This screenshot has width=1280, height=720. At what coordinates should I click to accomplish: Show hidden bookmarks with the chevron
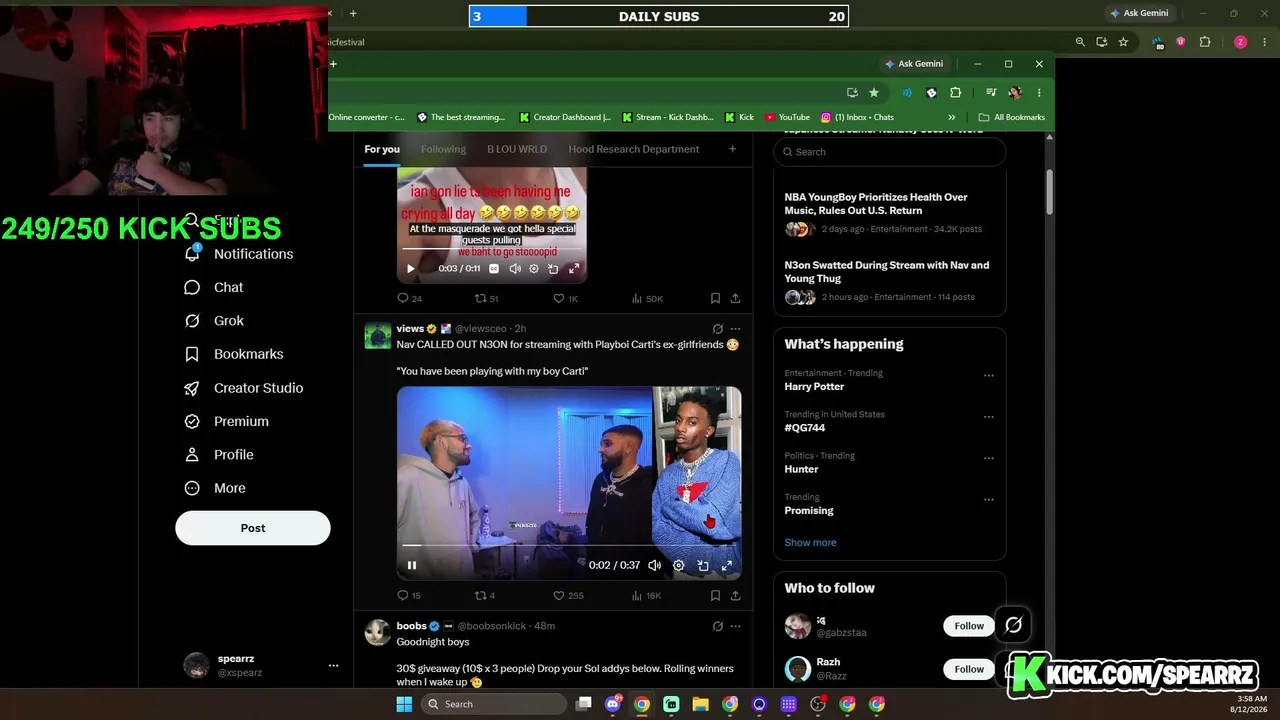pyautogui.click(x=952, y=117)
